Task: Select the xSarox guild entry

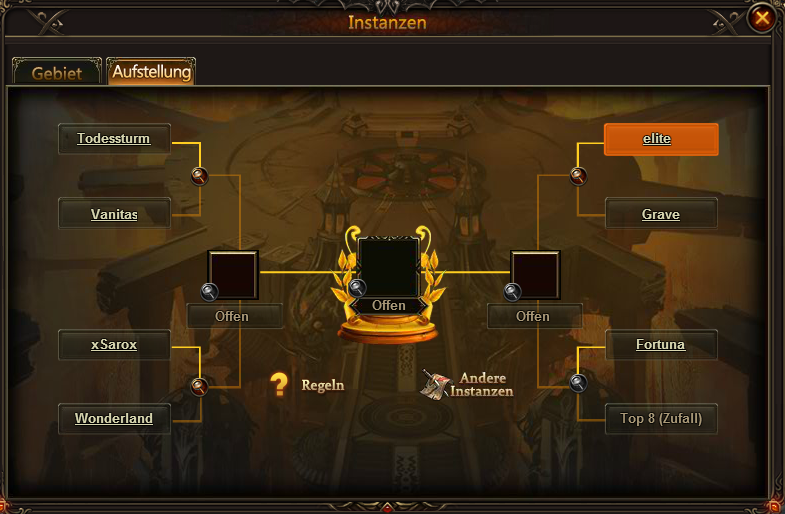Action: [114, 345]
